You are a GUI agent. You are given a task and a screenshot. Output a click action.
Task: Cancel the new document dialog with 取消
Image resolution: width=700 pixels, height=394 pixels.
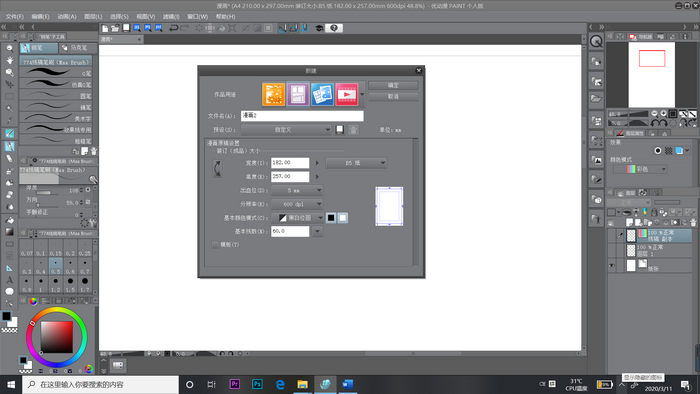coord(393,96)
